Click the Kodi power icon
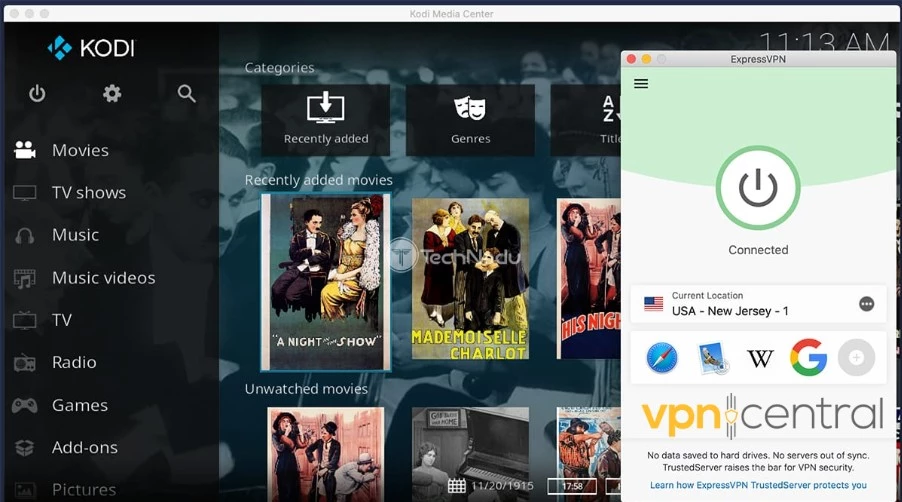The height and width of the screenshot is (502, 902). click(x=37, y=94)
